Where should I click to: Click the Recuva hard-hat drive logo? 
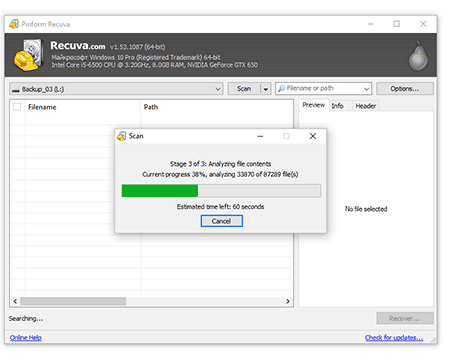click(29, 55)
